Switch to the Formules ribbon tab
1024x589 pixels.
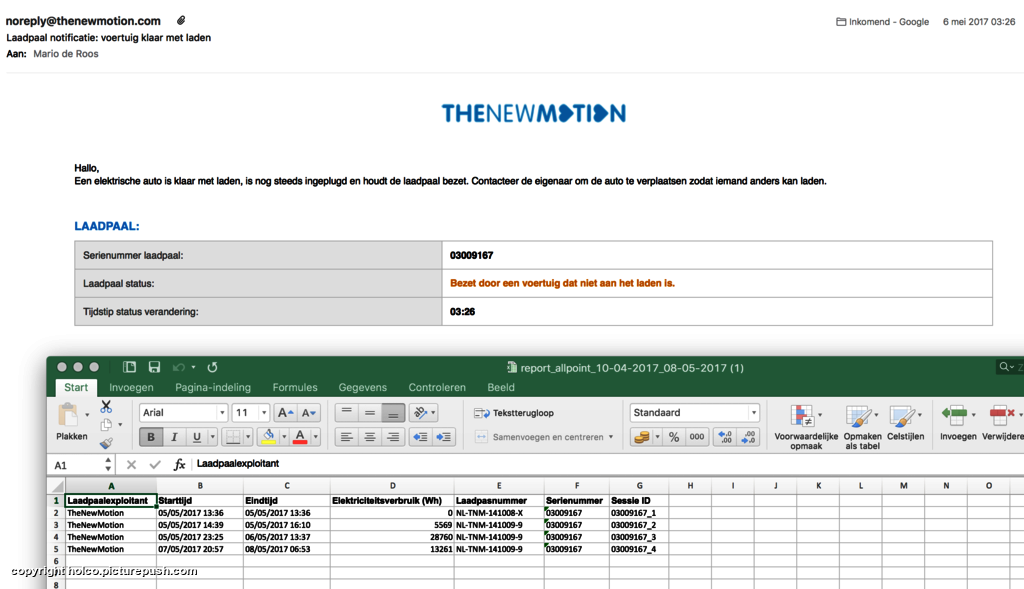click(x=295, y=387)
